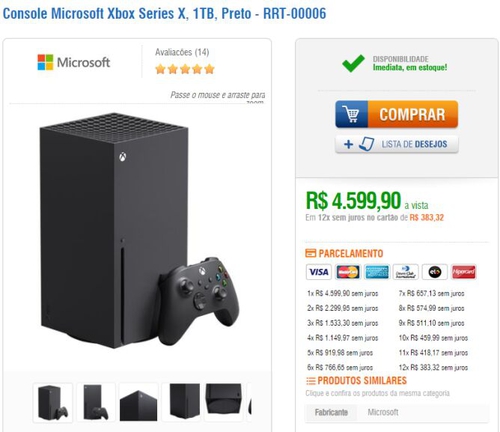This screenshot has height=432, width=500.
Task: Select second thumbnail showing console side view
Action: click(96, 403)
